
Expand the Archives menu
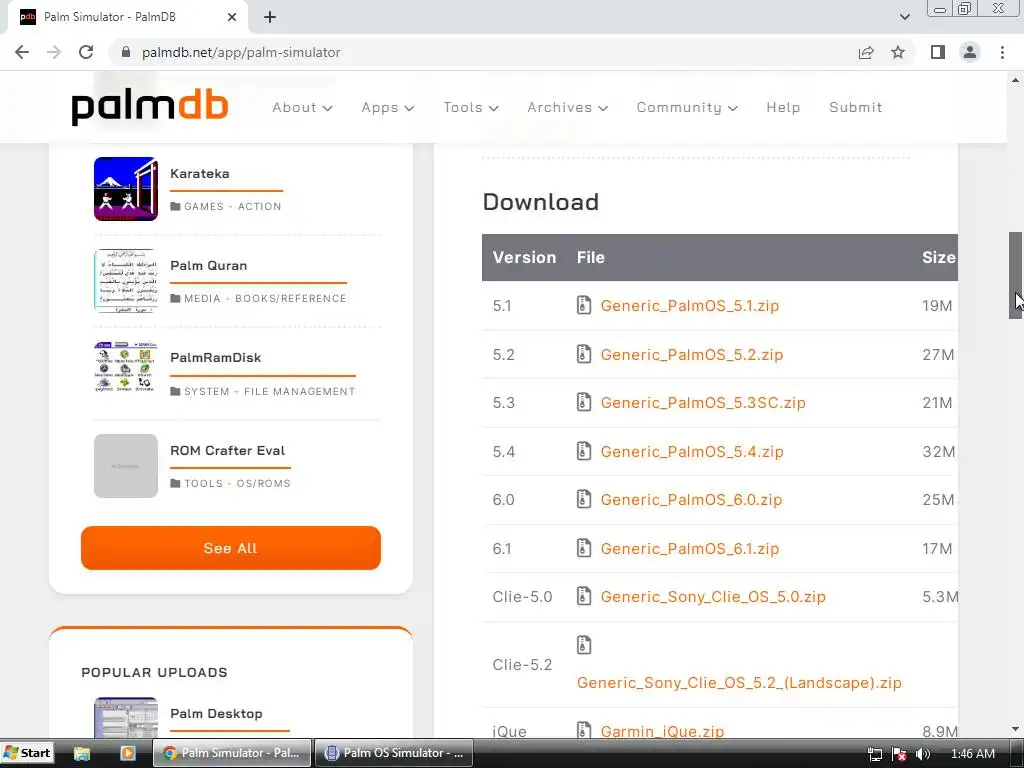pyautogui.click(x=568, y=108)
